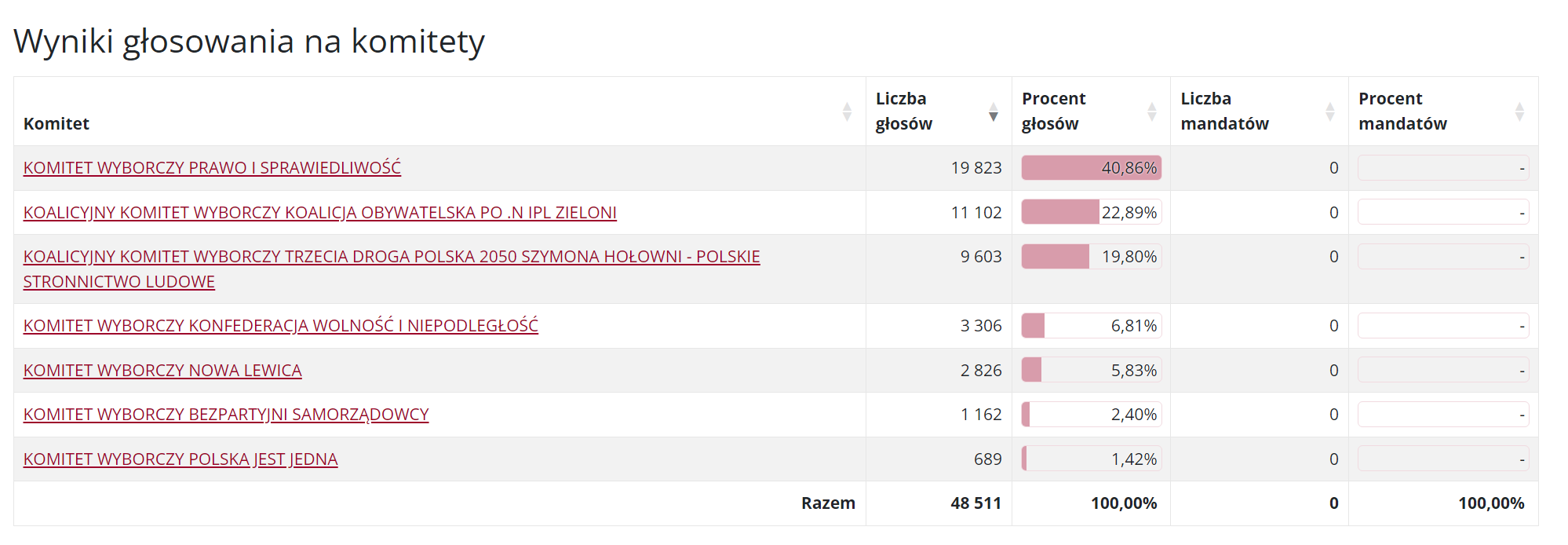The width and height of the screenshot is (1568, 545).
Task: Click the 19 823 votes cell
Action: click(x=975, y=168)
